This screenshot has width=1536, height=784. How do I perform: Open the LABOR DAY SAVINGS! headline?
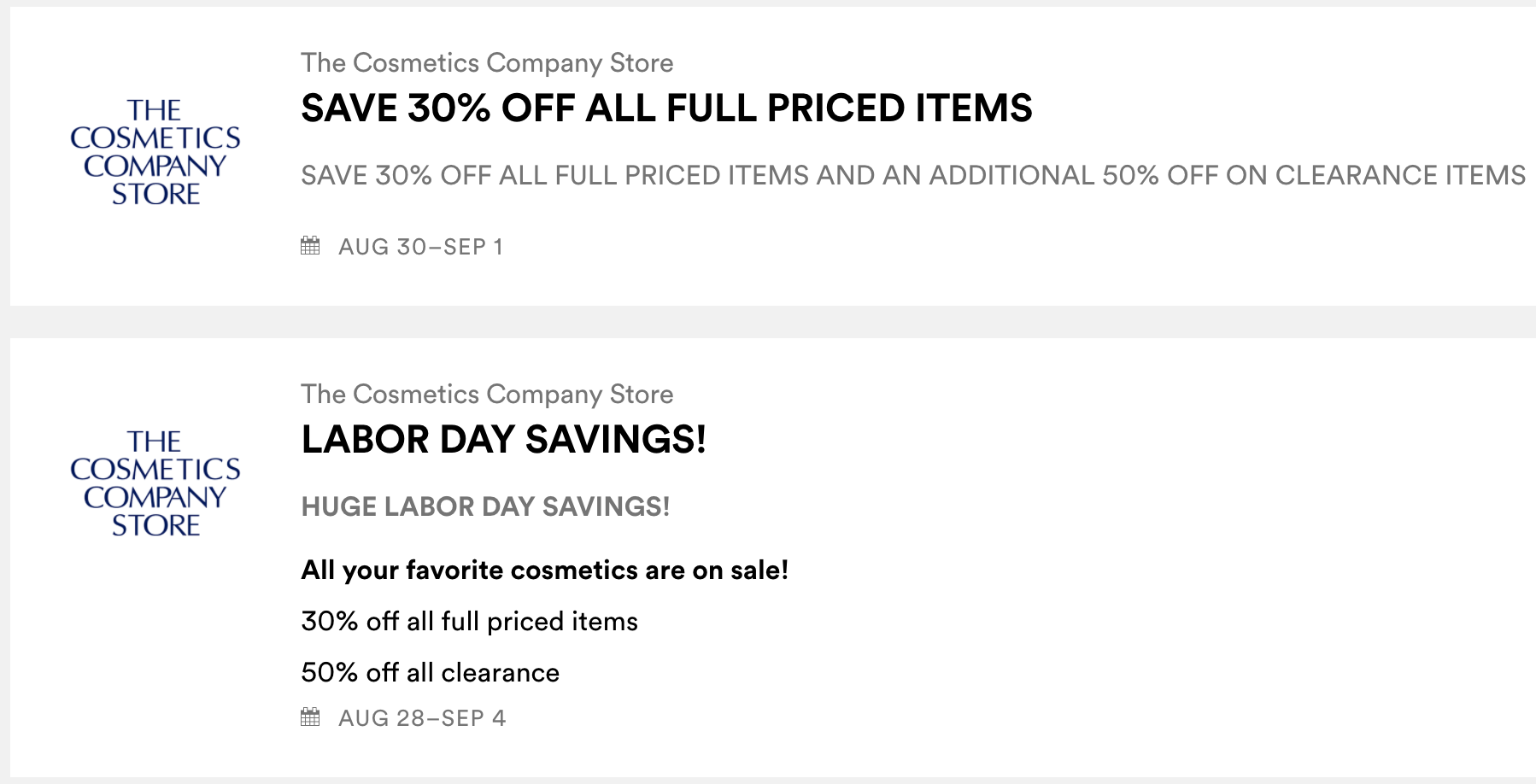pyautogui.click(x=503, y=440)
